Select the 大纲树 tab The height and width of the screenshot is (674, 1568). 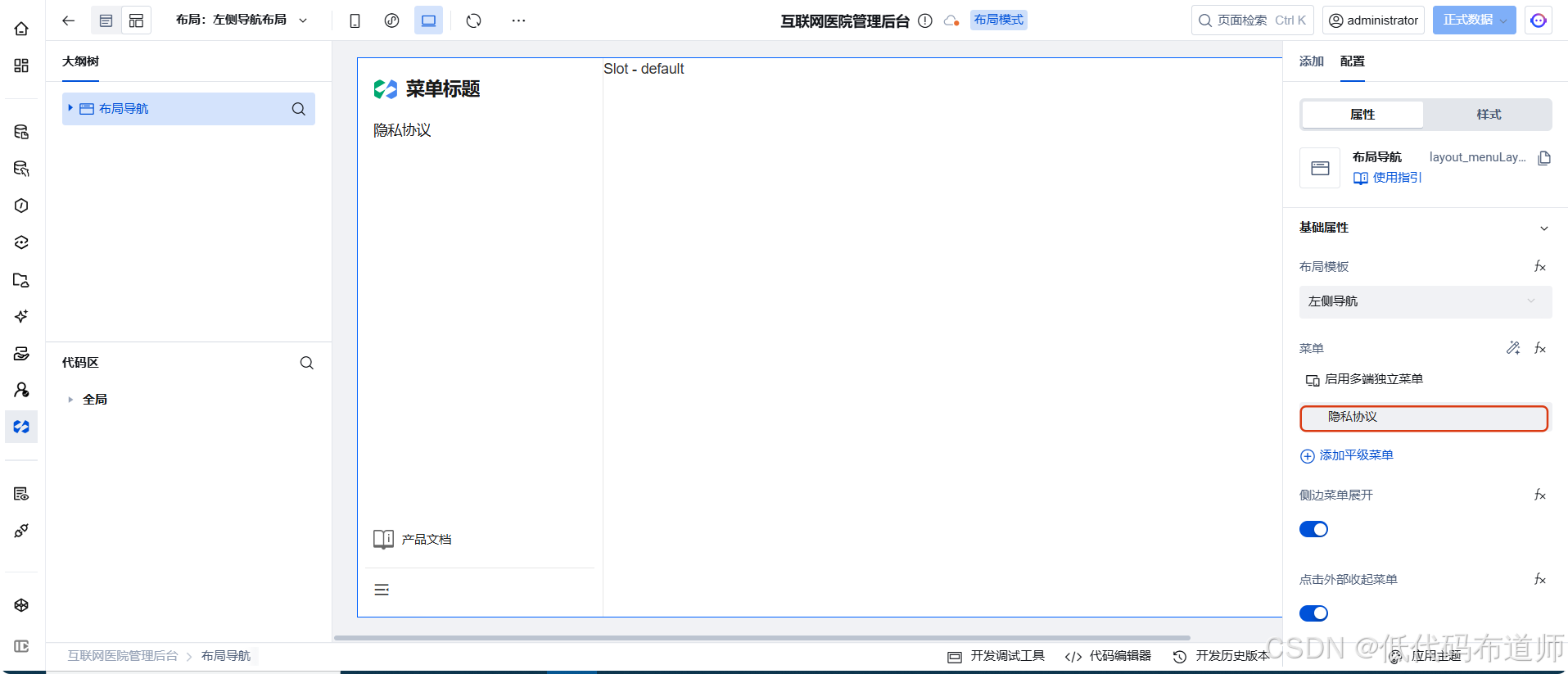80,61
